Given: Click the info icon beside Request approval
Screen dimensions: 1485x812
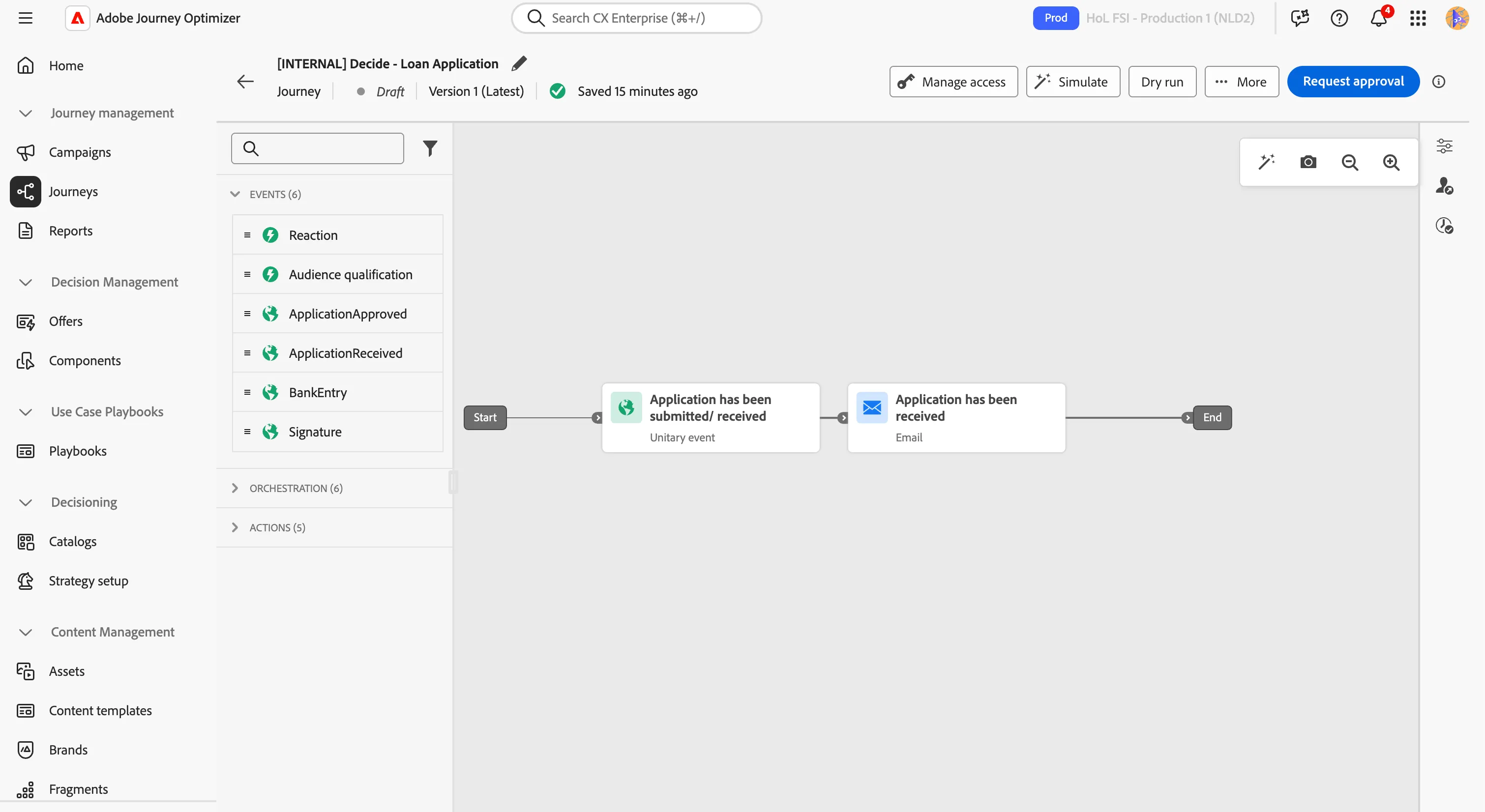Looking at the screenshot, I should [1439, 82].
